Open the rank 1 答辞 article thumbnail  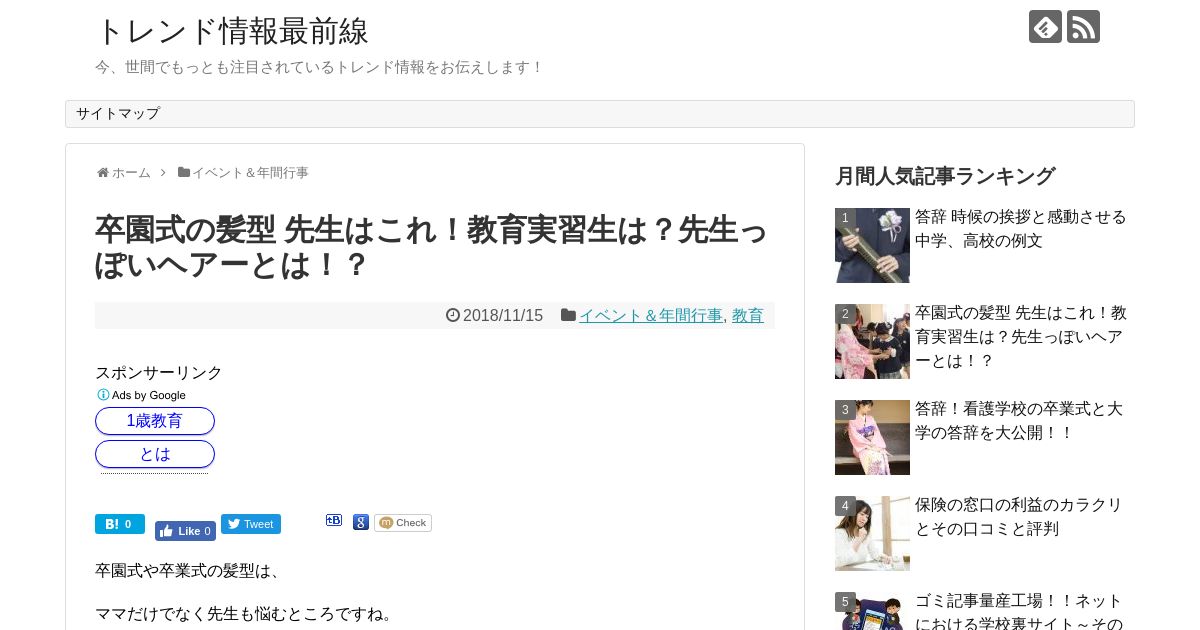tap(872, 245)
